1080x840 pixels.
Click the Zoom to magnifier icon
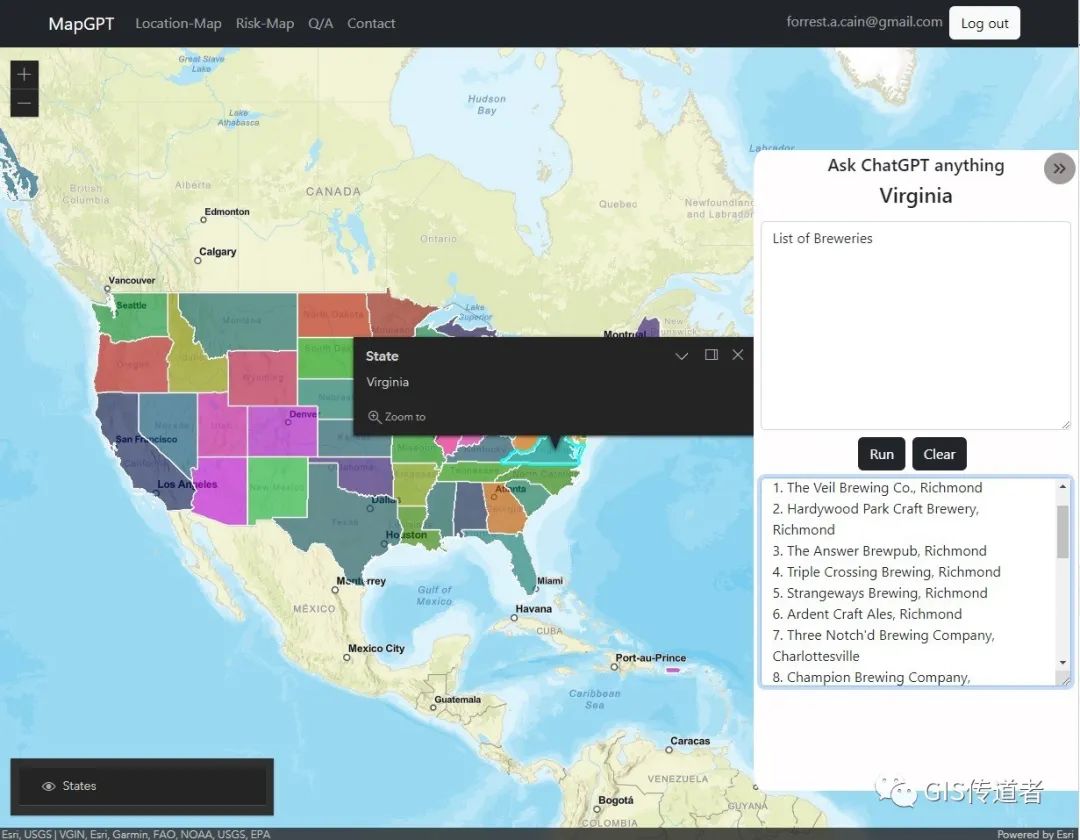tap(374, 417)
